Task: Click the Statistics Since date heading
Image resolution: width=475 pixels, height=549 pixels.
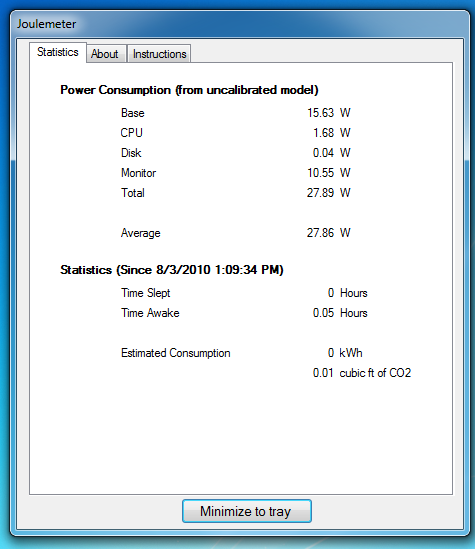Action: pos(172,270)
